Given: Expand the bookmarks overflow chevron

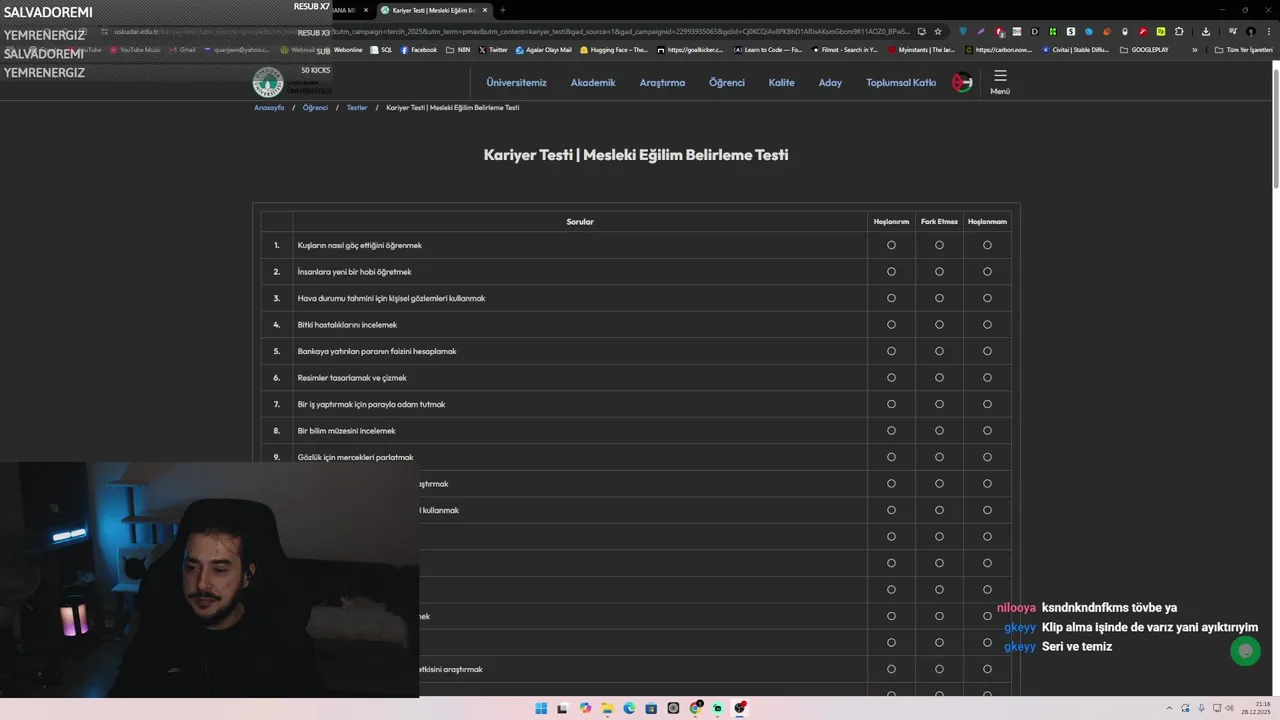Looking at the screenshot, I should coord(1194,50).
